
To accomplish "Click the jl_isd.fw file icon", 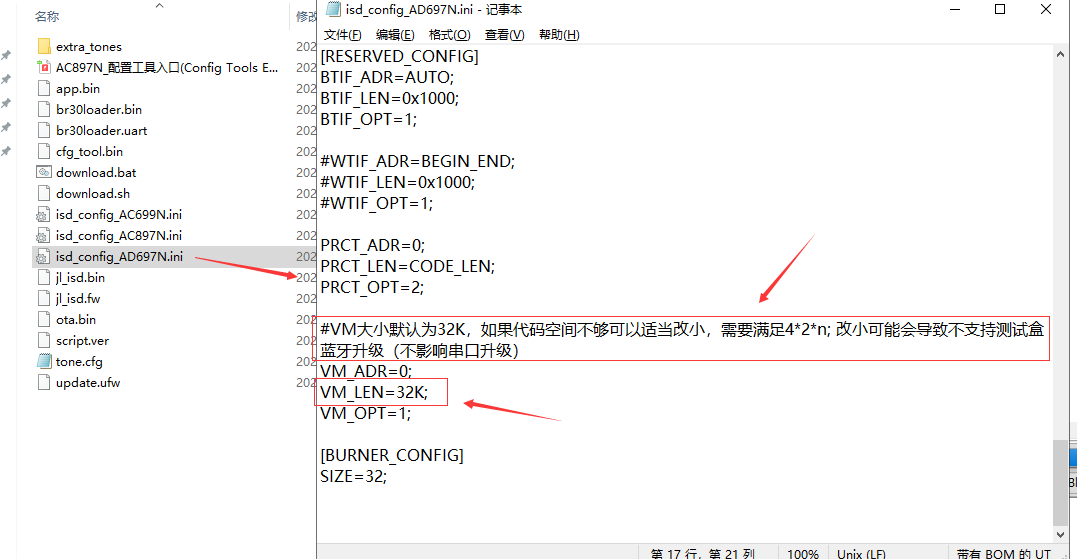I will pyautogui.click(x=44, y=299).
